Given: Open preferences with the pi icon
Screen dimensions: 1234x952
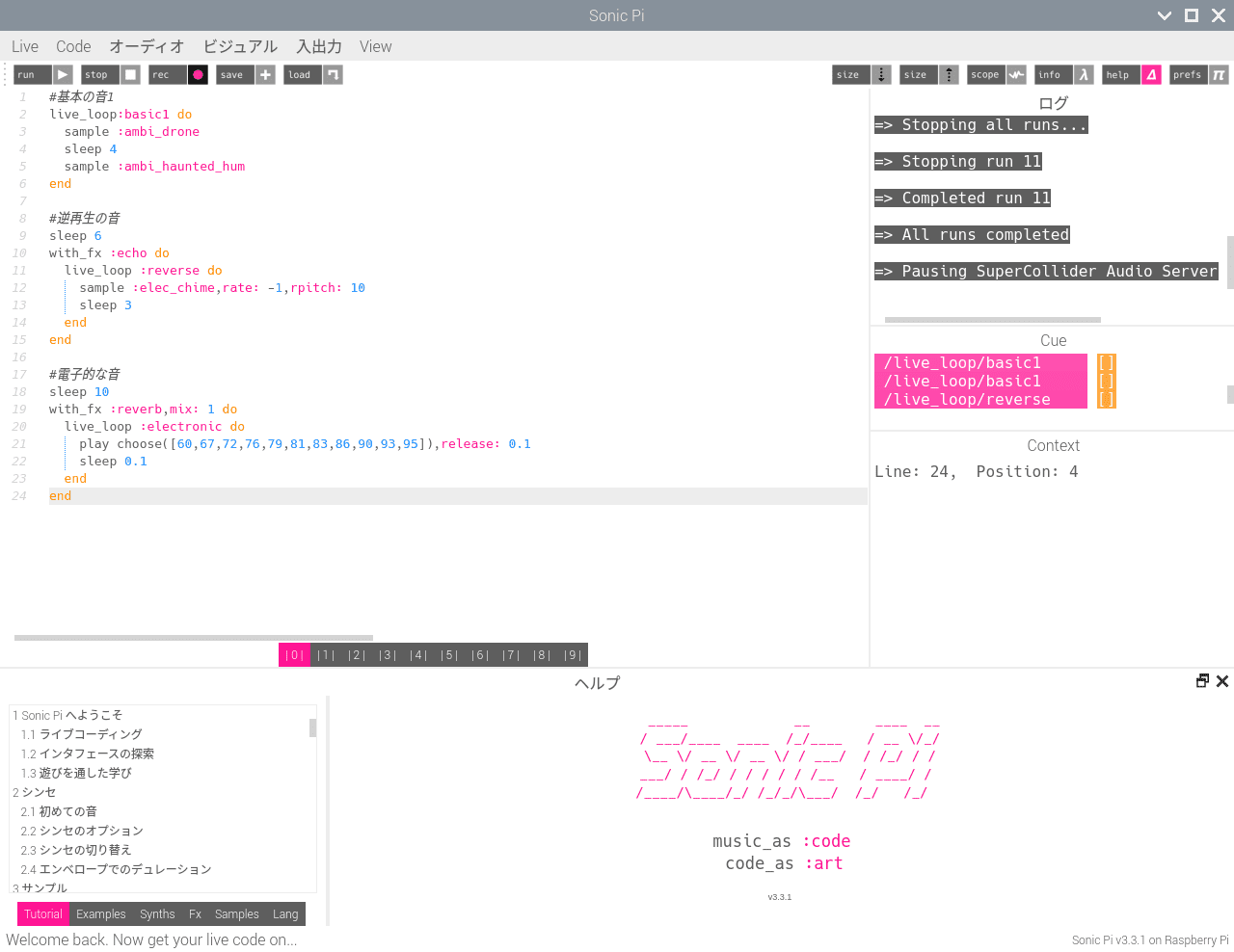Looking at the screenshot, I should 1219,74.
